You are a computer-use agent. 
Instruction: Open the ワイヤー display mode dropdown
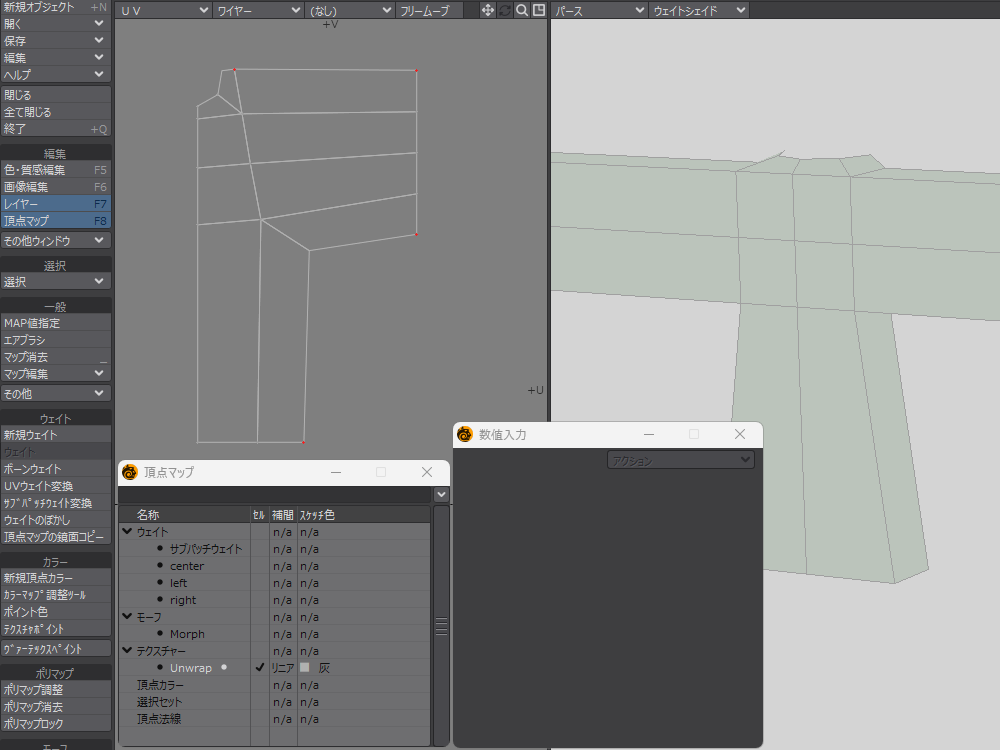[x=258, y=10]
